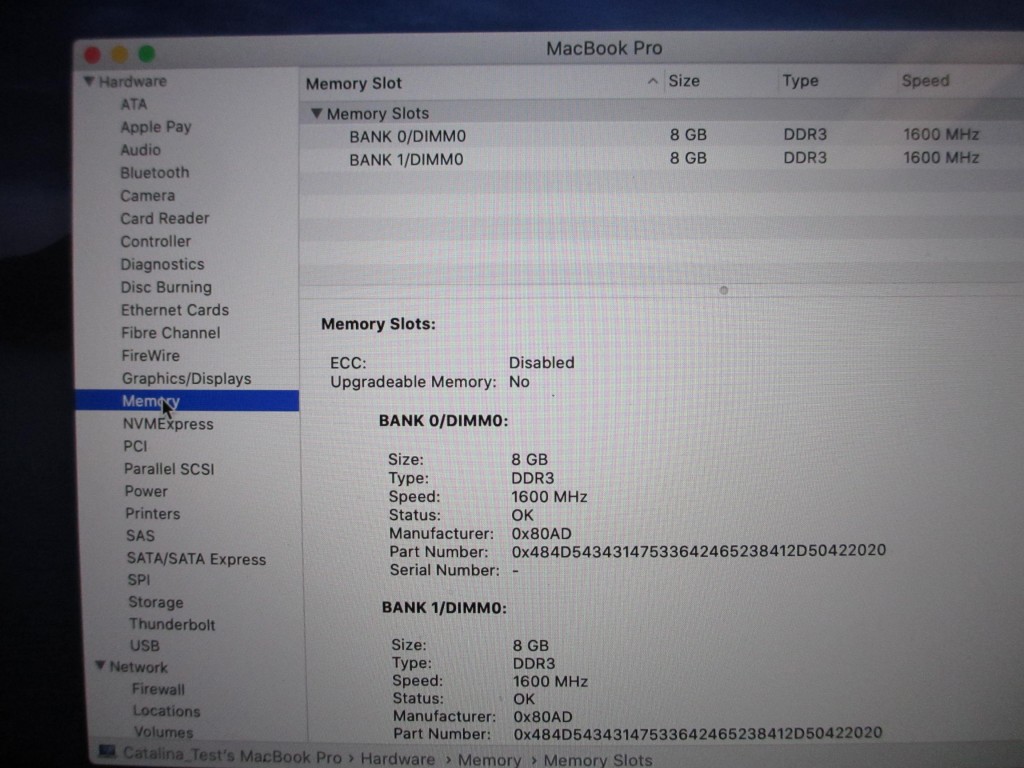Open SATA/SATA Express entry
The image size is (1024, 768).
click(196, 559)
